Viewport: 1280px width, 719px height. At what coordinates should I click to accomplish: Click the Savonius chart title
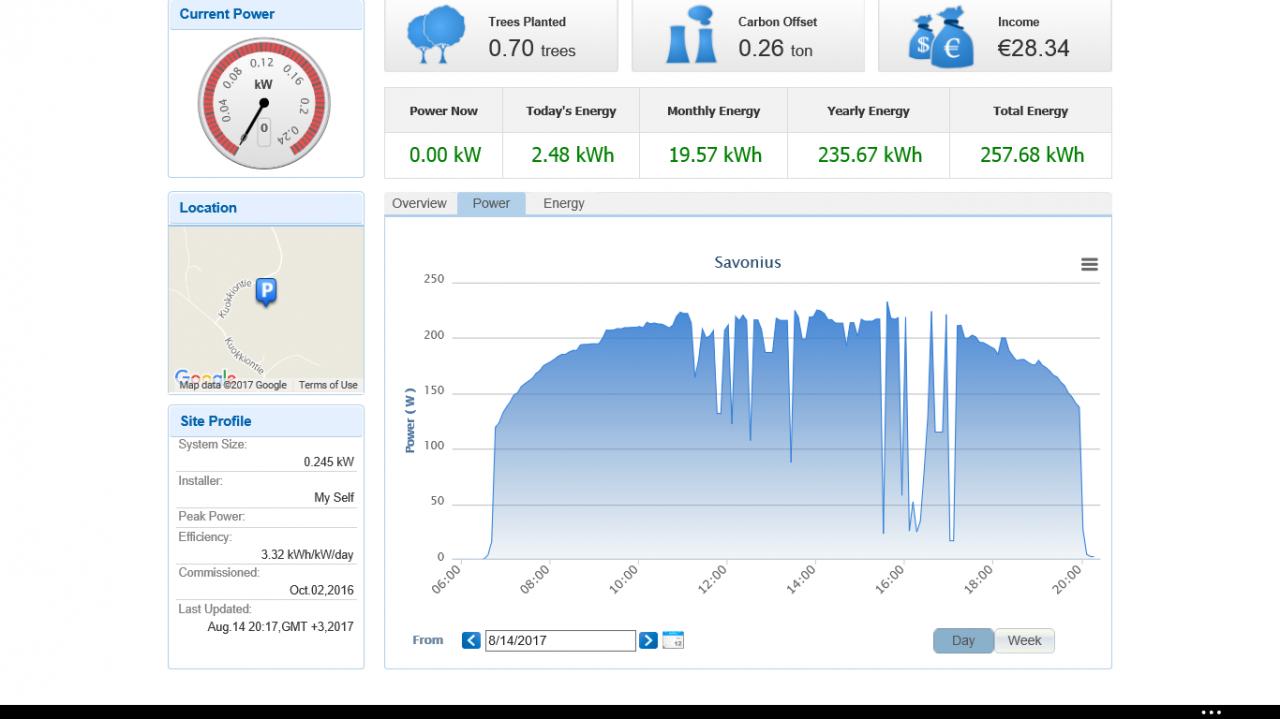pyautogui.click(x=748, y=262)
